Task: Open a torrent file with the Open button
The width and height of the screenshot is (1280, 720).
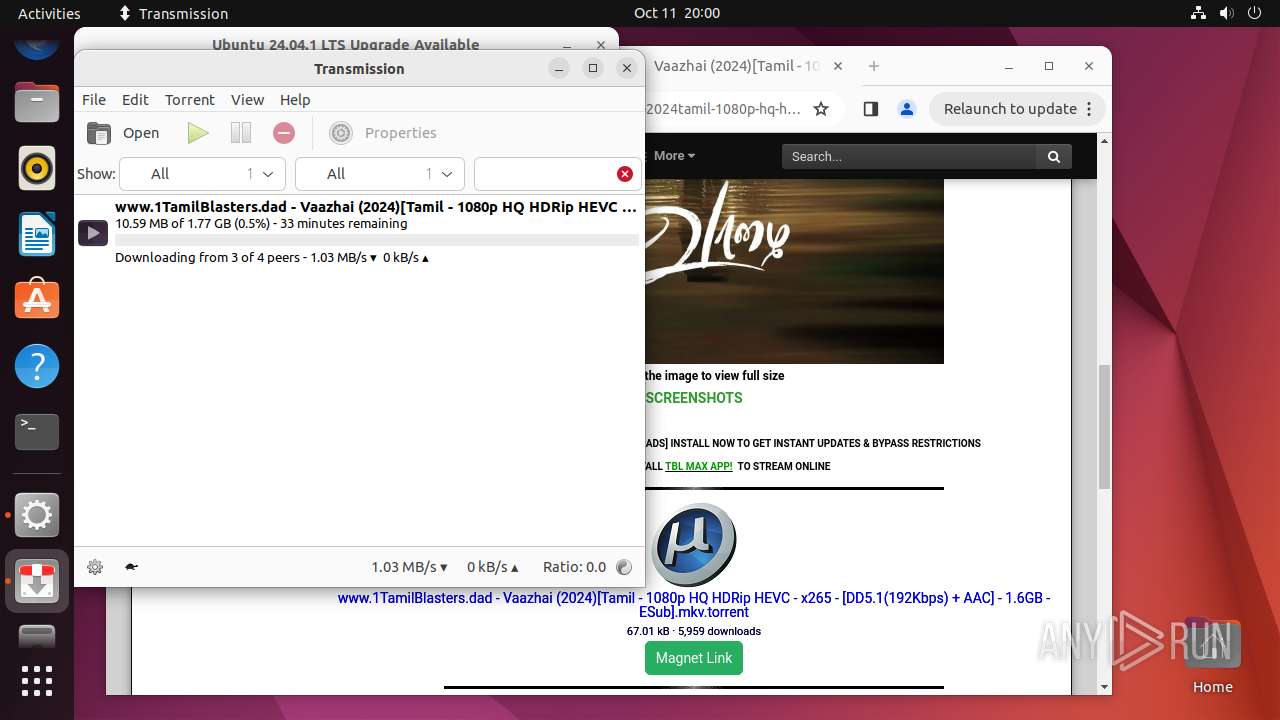Action: (123, 133)
